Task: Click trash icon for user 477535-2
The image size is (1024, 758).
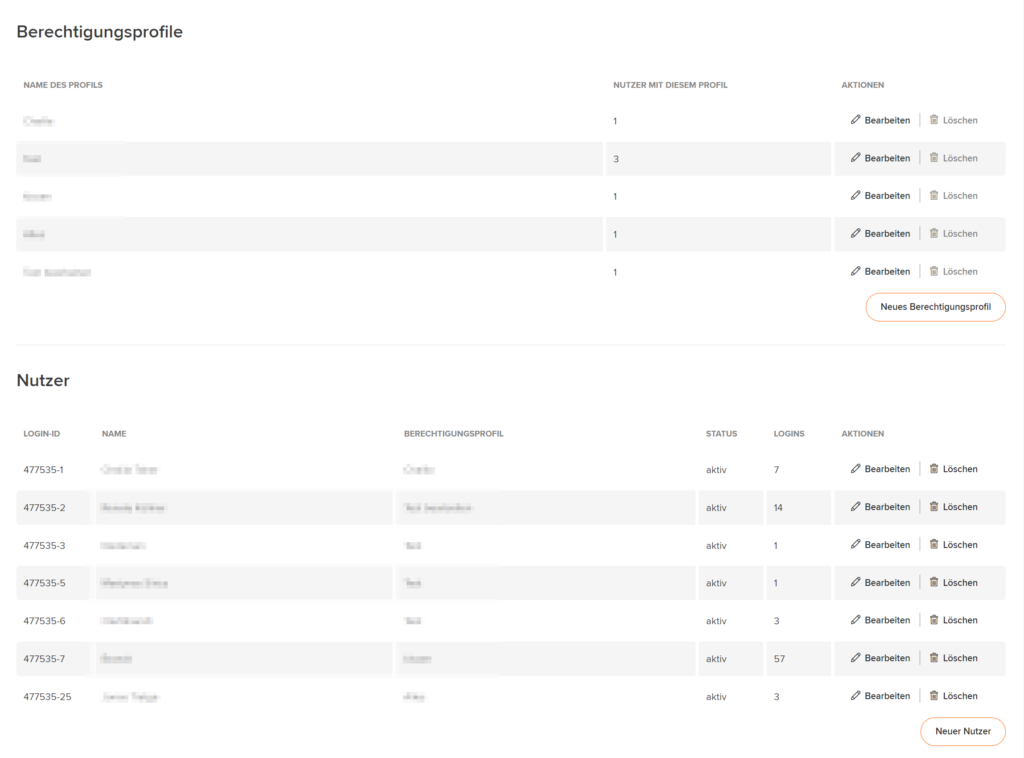Action: [x=934, y=507]
